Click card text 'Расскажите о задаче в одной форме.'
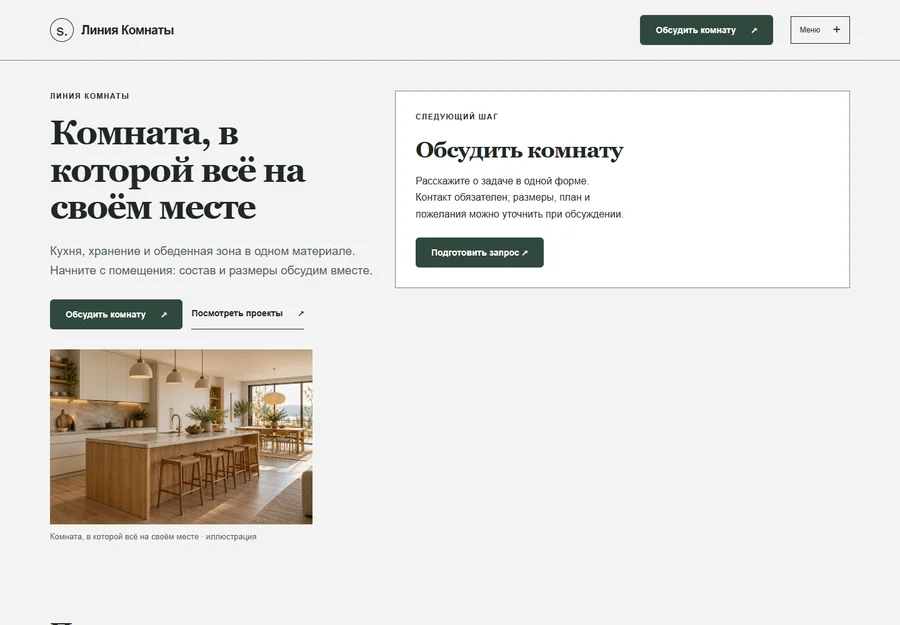The image size is (900, 625). pyautogui.click(x=502, y=181)
